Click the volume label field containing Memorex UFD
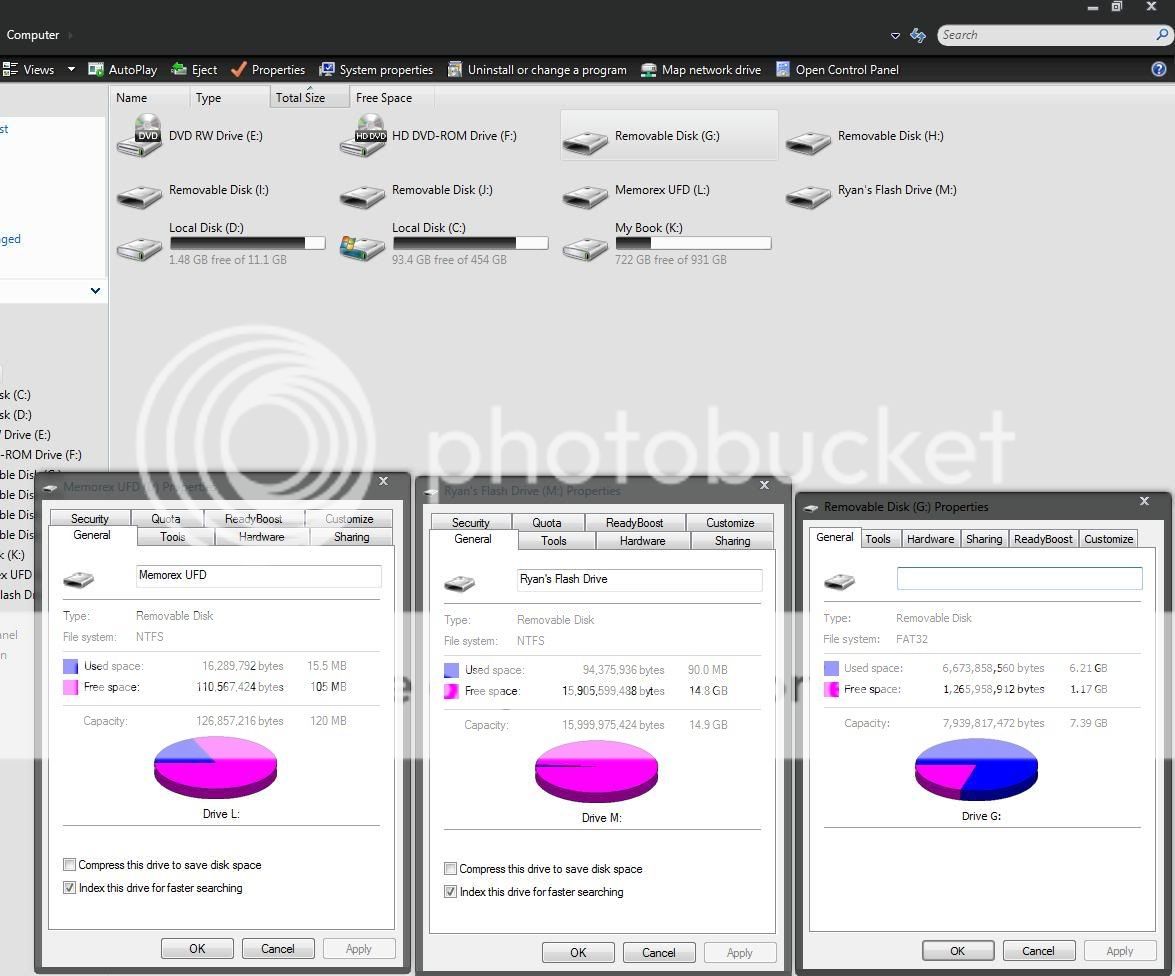The width and height of the screenshot is (1175, 976). [x=259, y=576]
